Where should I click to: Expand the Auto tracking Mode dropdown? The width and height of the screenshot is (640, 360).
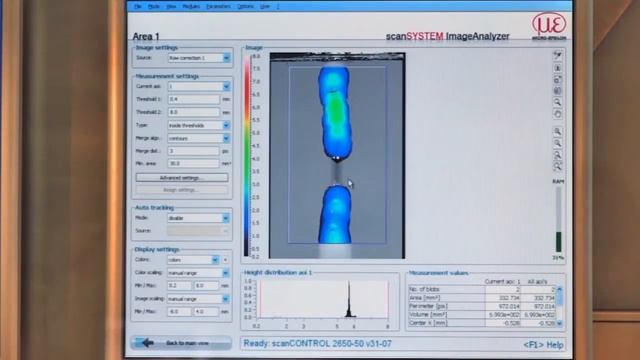pyautogui.click(x=226, y=218)
